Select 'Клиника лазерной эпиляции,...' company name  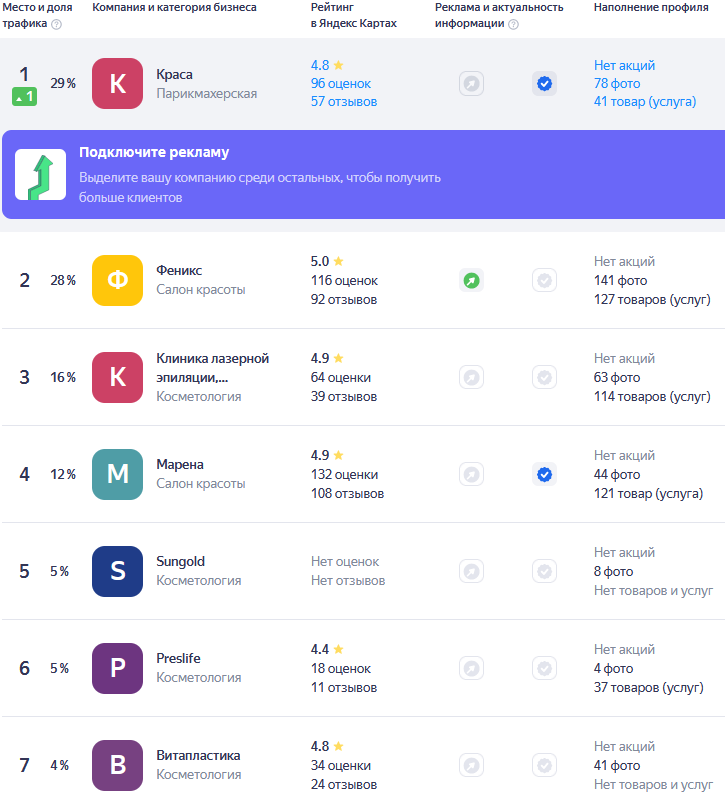pos(212,368)
